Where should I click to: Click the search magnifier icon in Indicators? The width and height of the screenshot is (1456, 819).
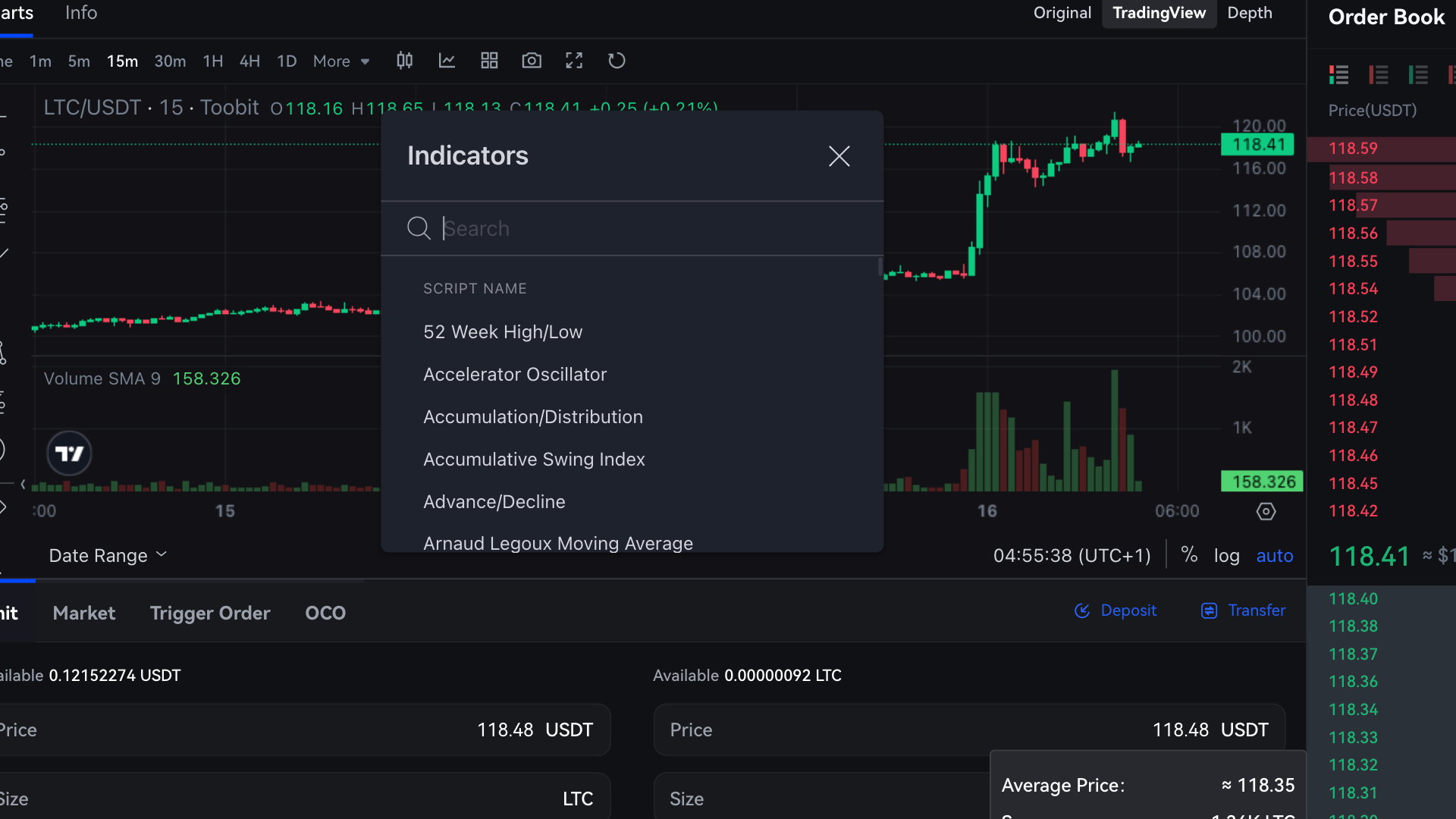419,227
